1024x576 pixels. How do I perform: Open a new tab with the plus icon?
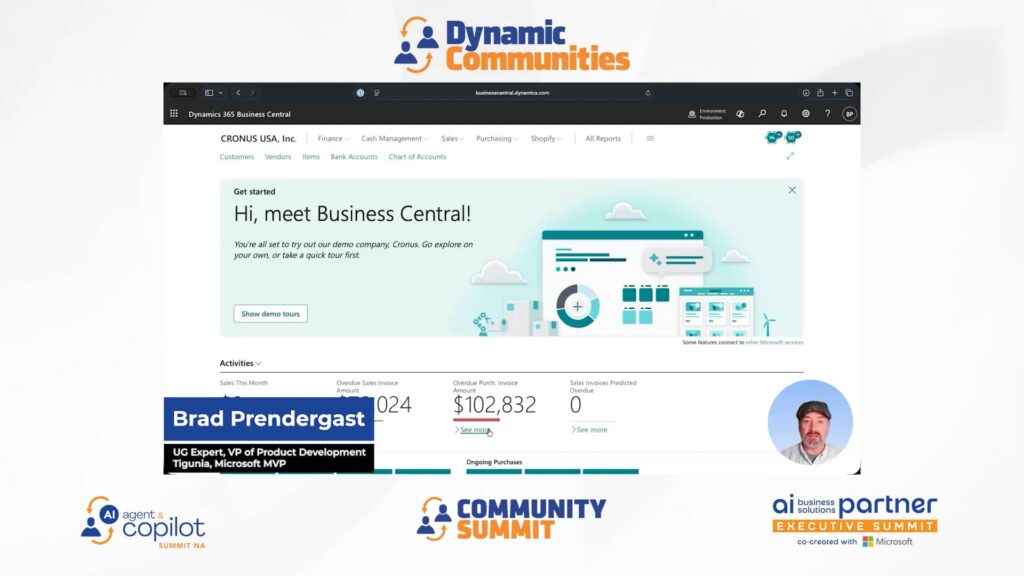tap(835, 93)
